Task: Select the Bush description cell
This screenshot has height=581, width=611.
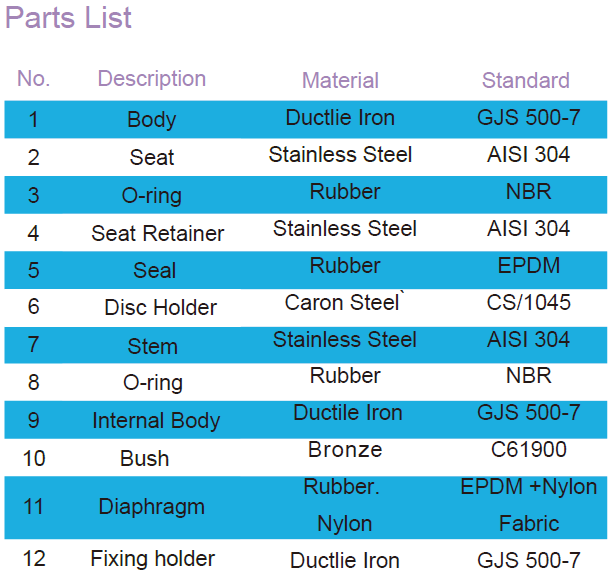Action: click(144, 459)
